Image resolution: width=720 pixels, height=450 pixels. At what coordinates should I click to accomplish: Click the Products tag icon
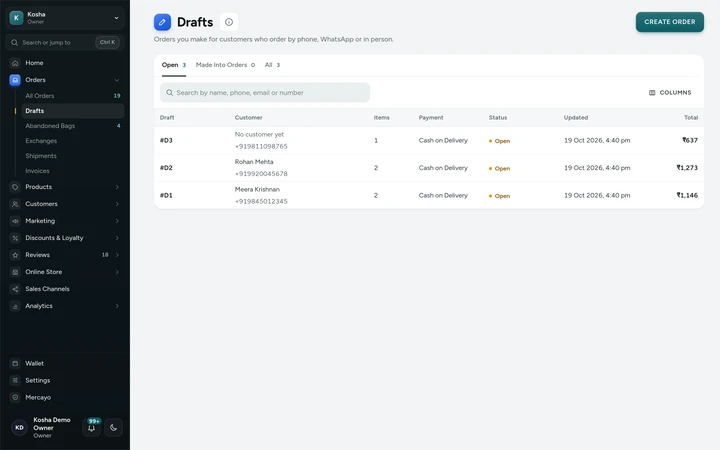pyautogui.click(x=15, y=187)
